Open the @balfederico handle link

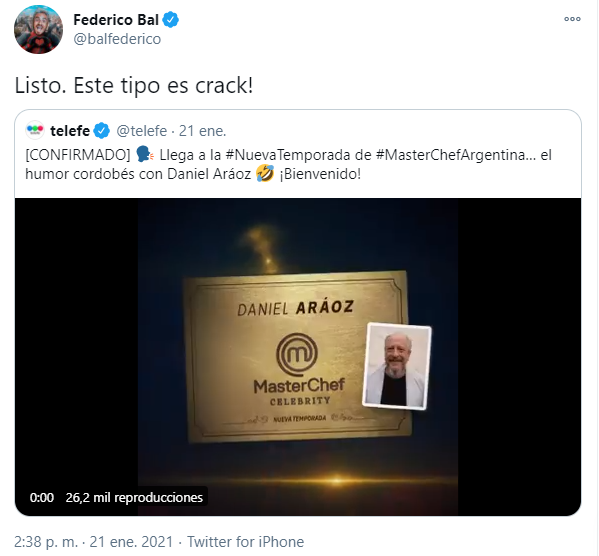(117, 39)
